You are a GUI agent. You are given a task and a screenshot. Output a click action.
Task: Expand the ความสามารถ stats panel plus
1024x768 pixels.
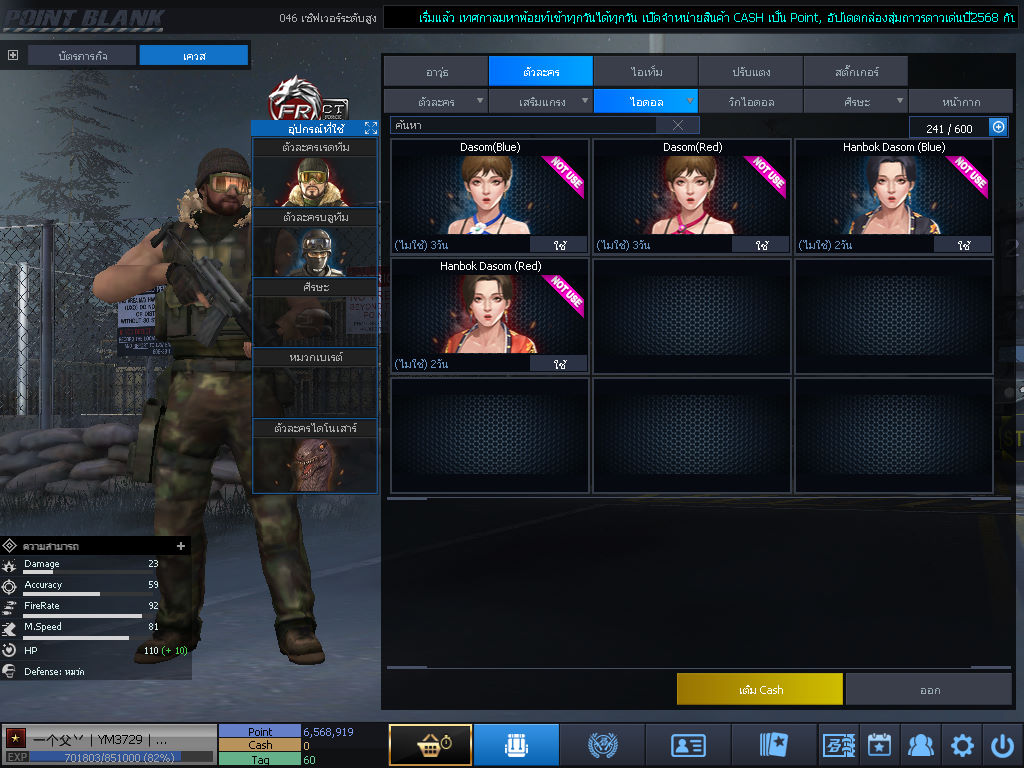(x=181, y=546)
